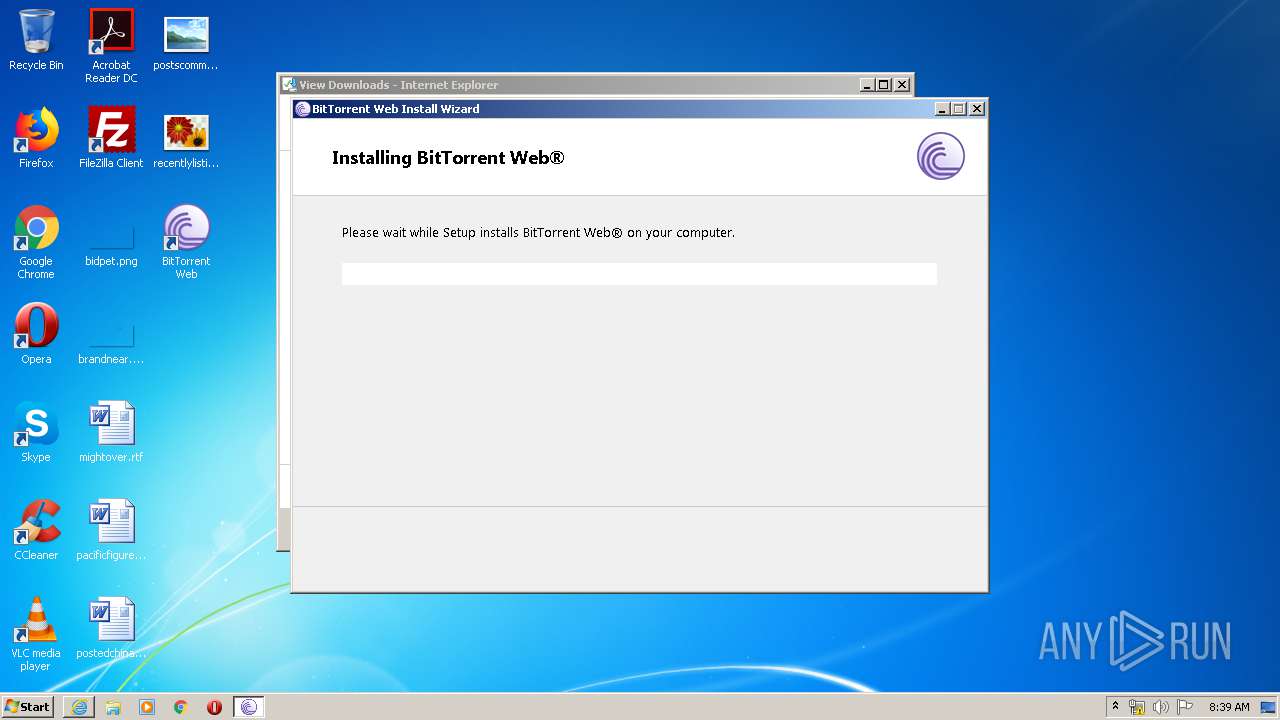Image resolution: width=1280 pixels, height=720 pixels.
Task: Select the mightover.rtf document
Action: point(111,432)
